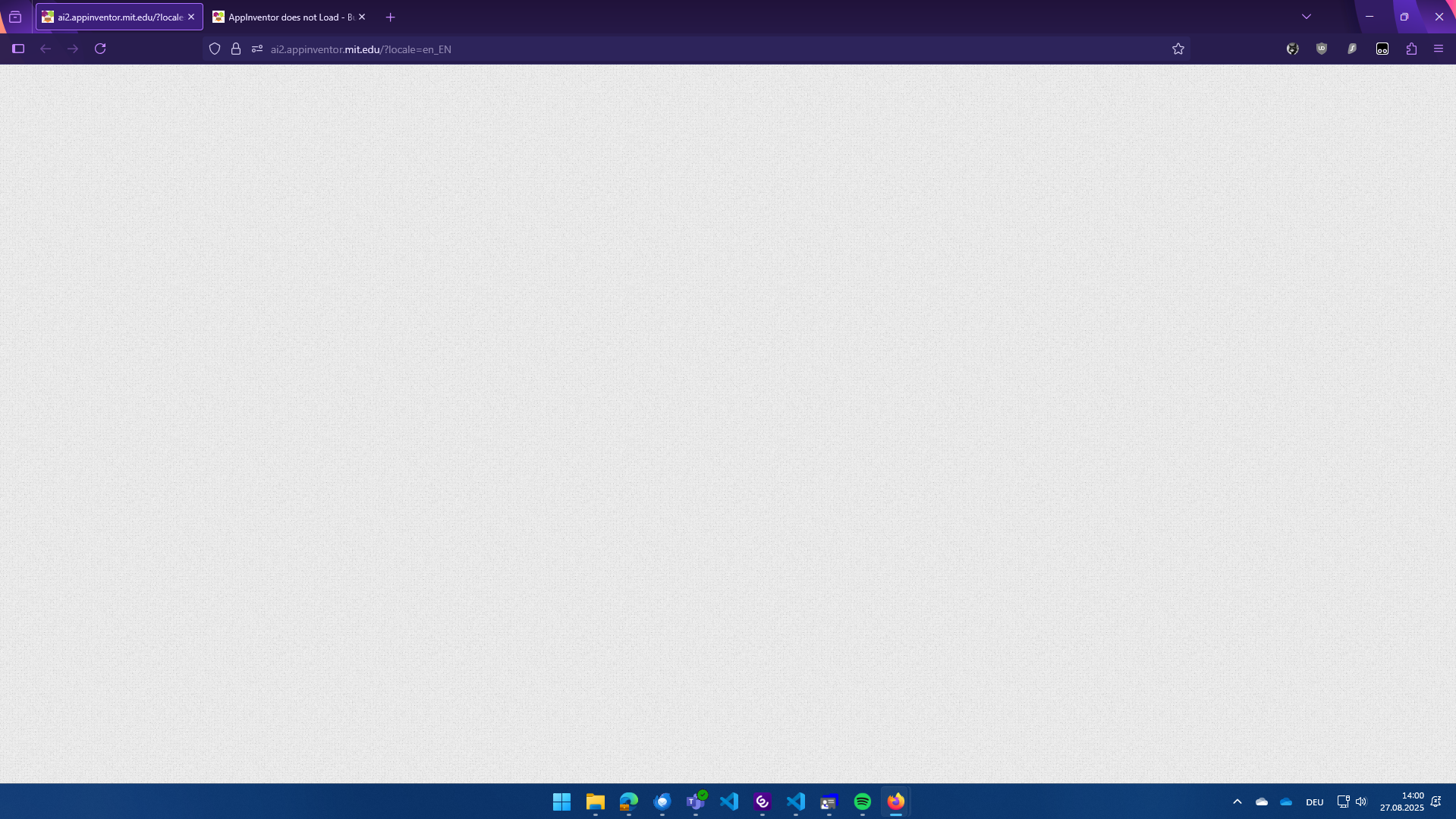Open the Firefox View button

tap(15, 17)
